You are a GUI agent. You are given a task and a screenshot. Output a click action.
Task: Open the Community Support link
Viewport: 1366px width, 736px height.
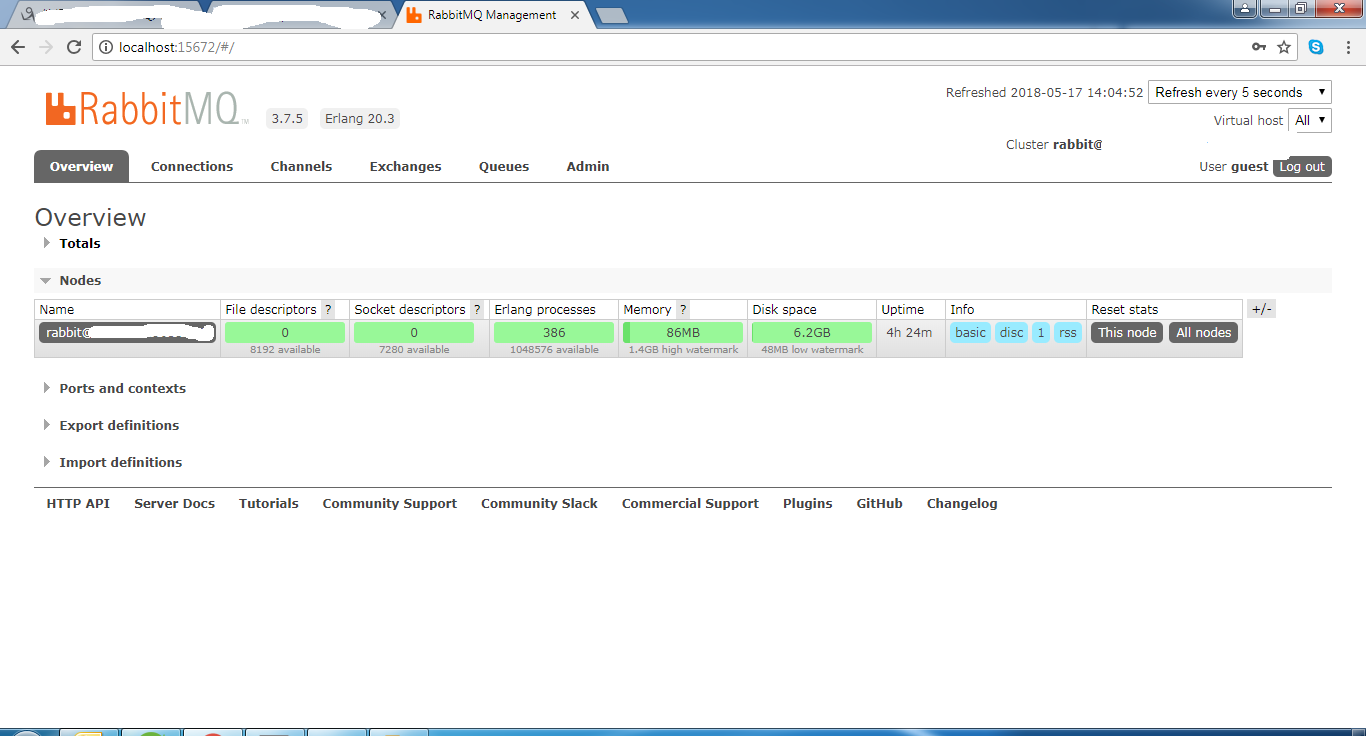[390, 504]
